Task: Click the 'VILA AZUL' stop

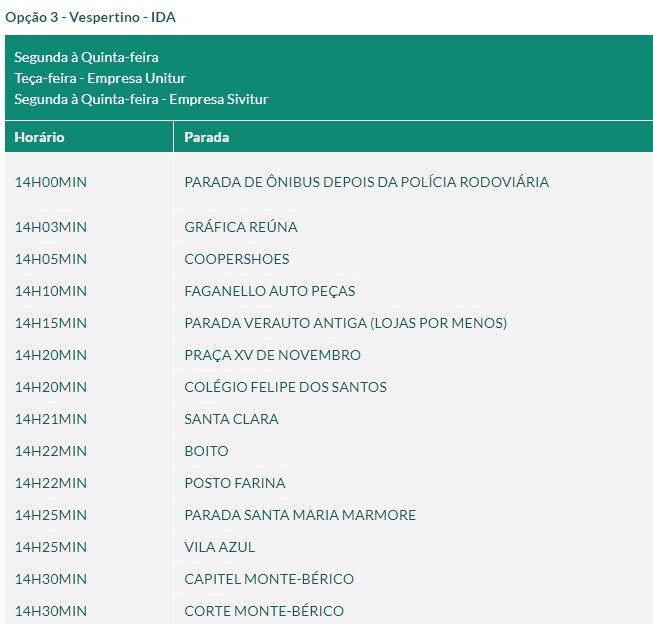Action: click(220, 547)
